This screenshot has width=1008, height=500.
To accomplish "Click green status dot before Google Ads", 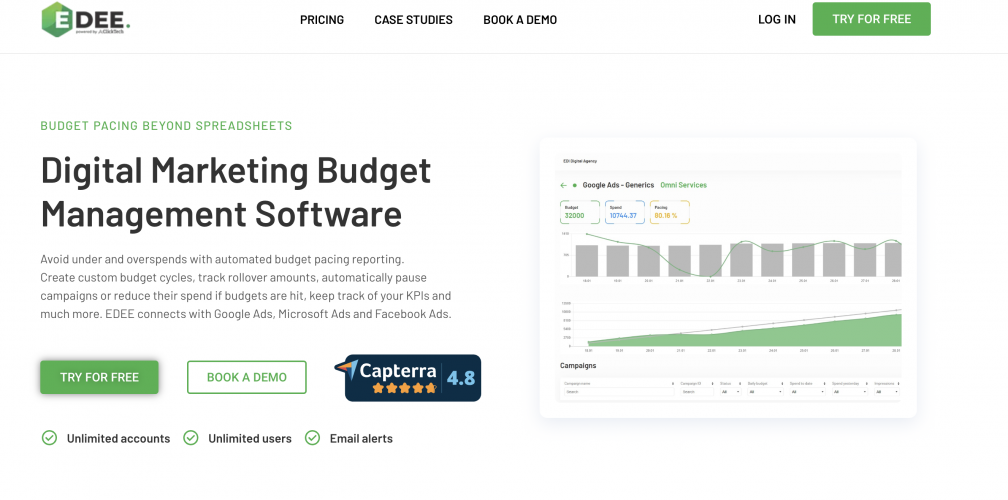I will (x=575, y=185).
